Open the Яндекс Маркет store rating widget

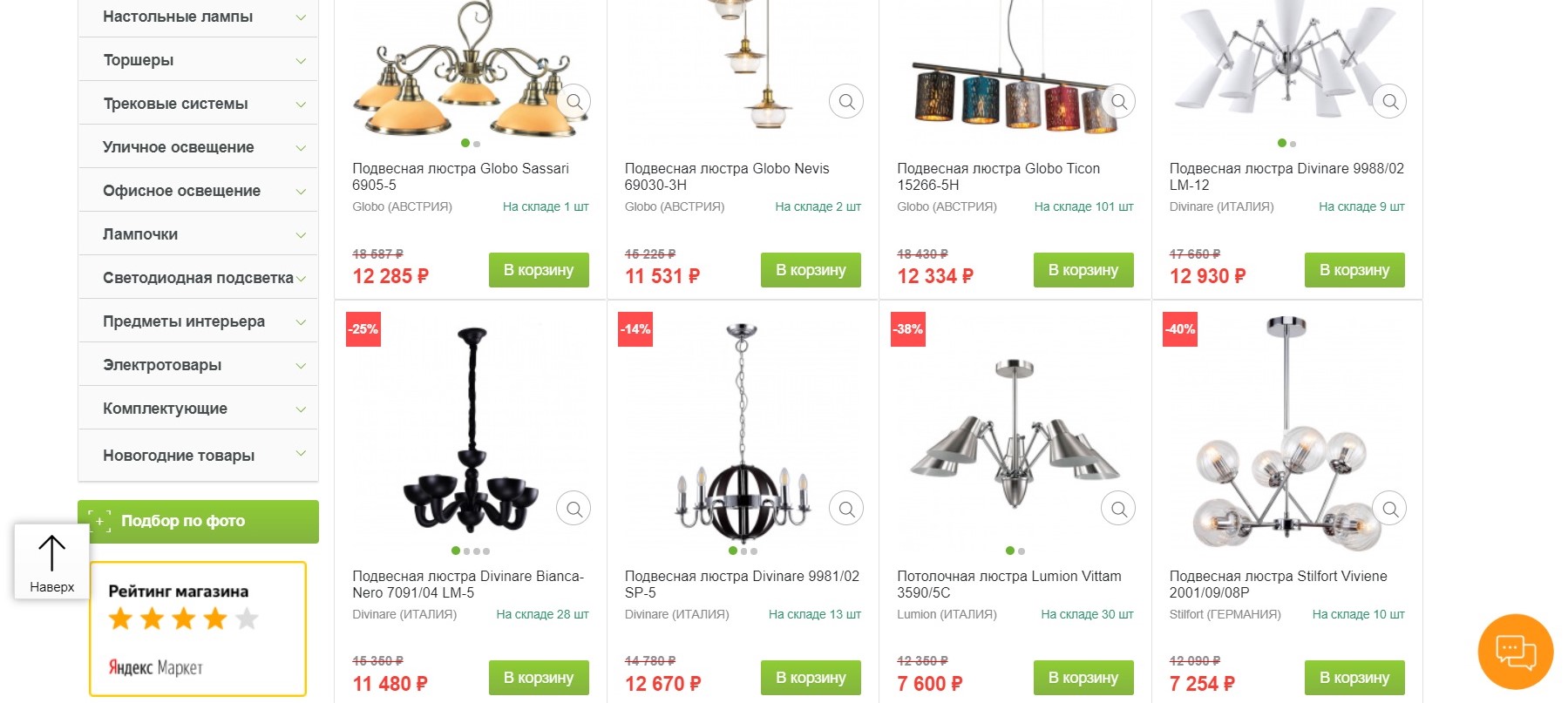198,629
